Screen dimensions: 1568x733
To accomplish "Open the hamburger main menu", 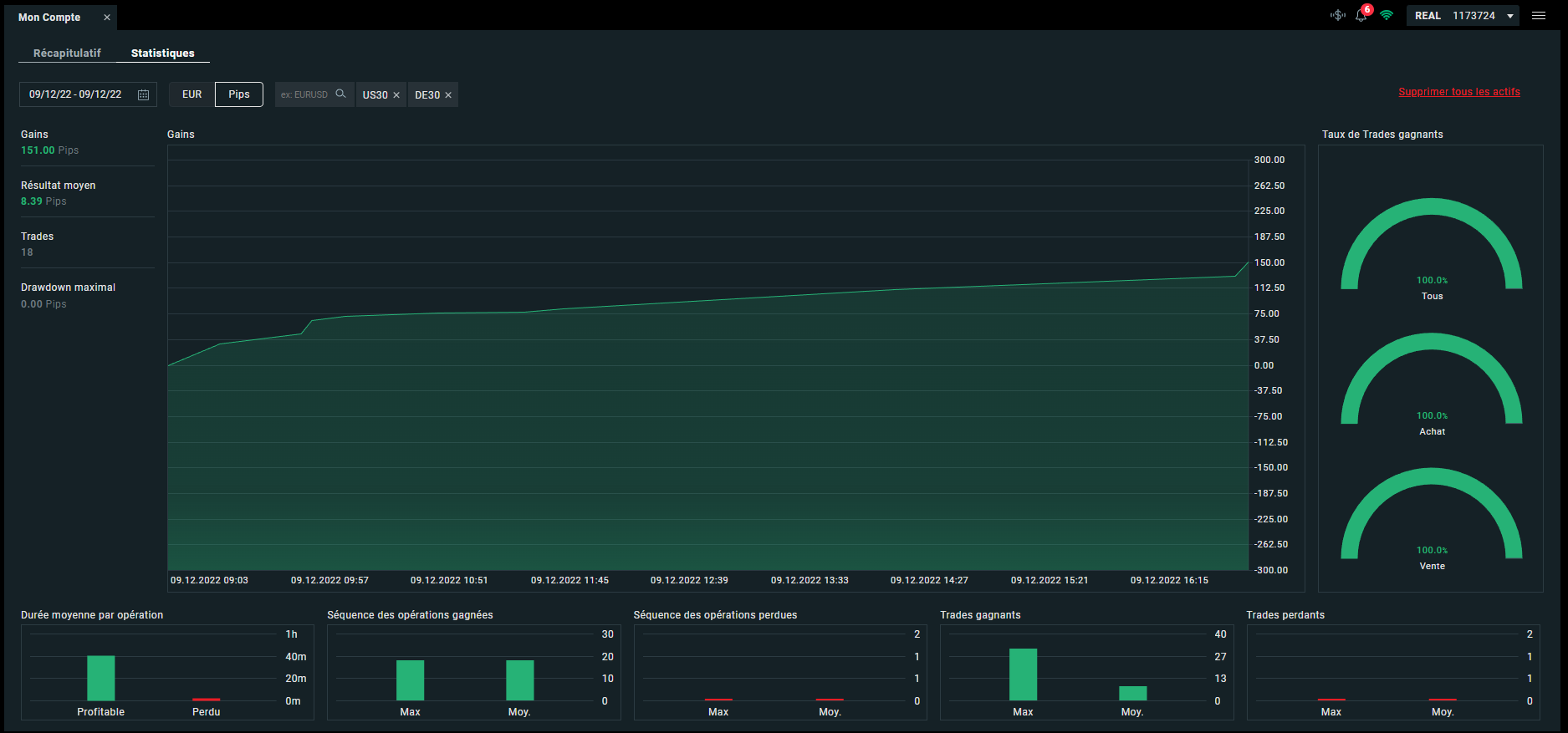I will [x=1538, y=16].
